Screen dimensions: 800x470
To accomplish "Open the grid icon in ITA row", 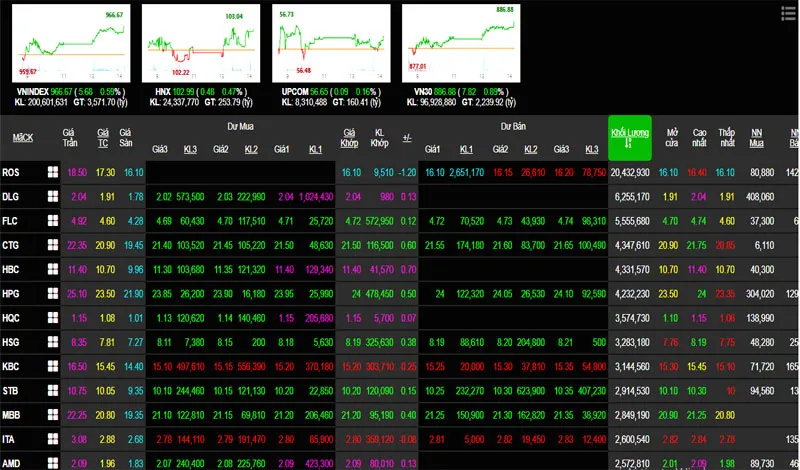I will tap(53, 439).
